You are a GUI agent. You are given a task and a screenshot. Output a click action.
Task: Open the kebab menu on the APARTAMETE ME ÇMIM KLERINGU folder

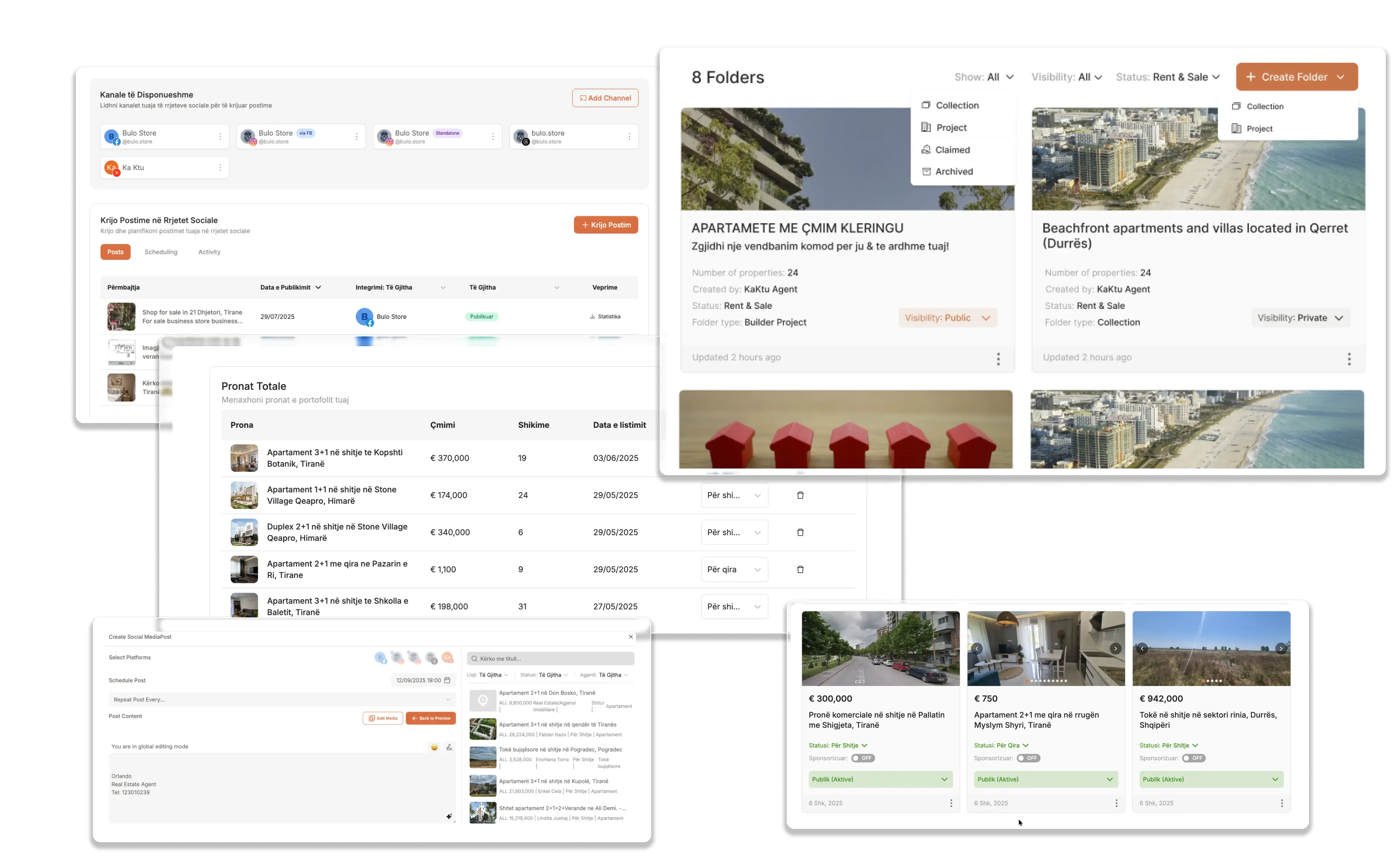tap(997, 358)
